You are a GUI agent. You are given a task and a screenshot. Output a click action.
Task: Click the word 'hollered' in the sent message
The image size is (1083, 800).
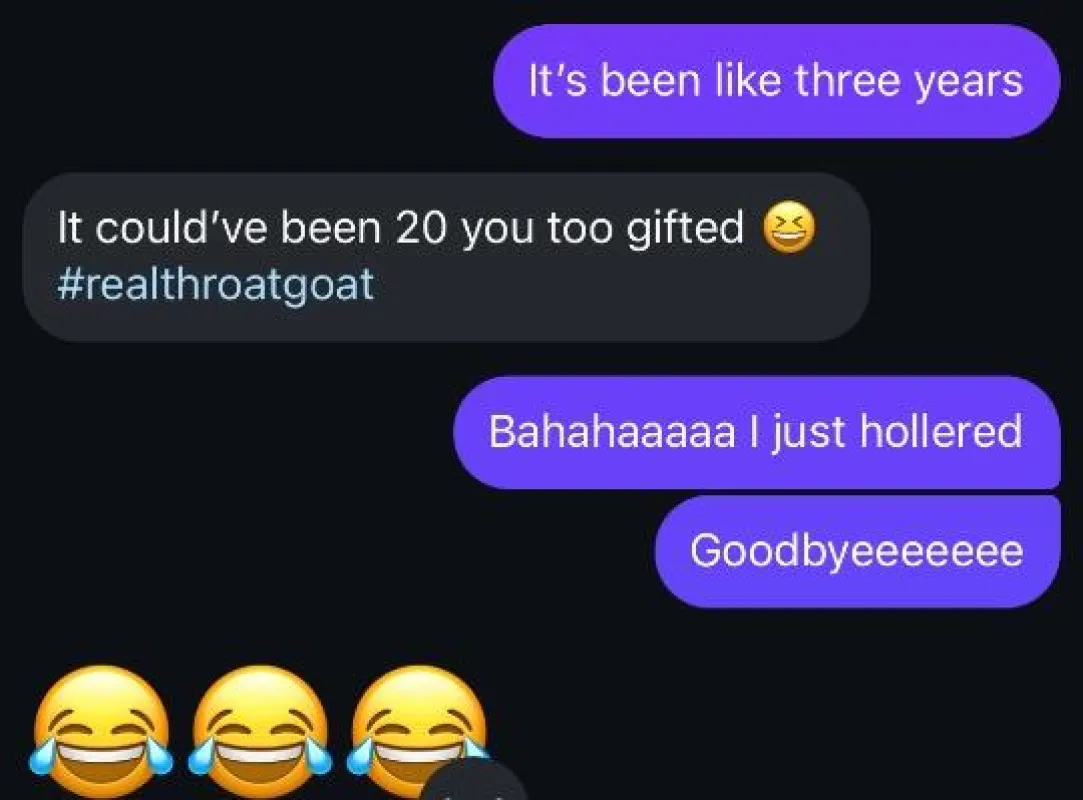[941, 431]
